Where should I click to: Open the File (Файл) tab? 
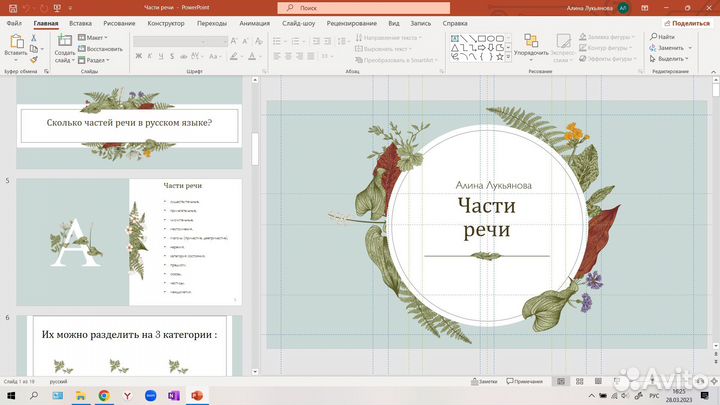coord(14,23)
